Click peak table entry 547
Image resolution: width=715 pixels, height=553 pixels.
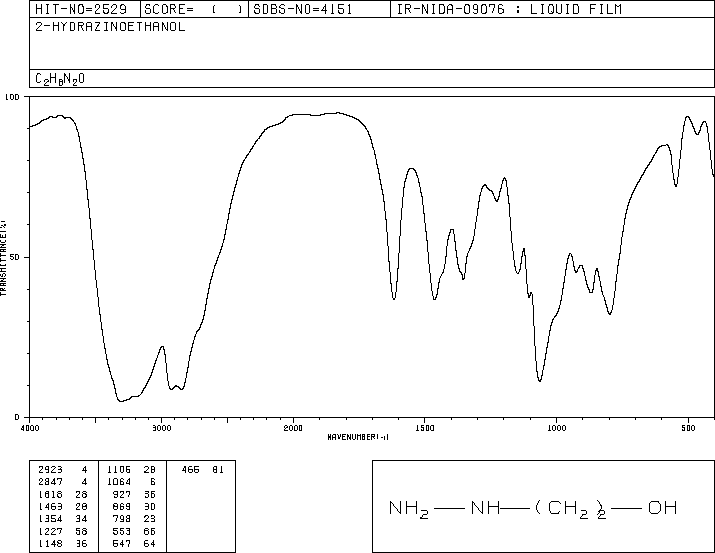click(x=122, y=544)
